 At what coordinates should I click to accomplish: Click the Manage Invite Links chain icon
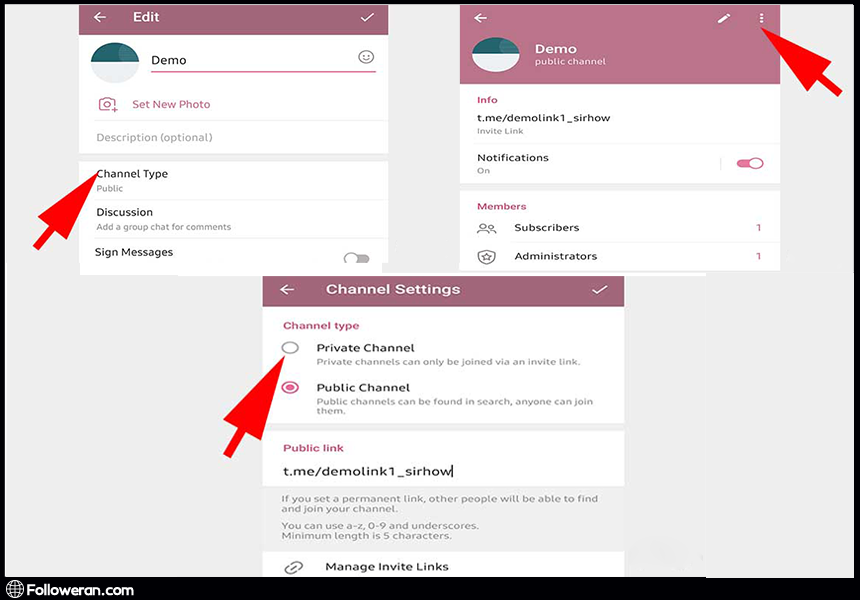click(x=293, y=567)
